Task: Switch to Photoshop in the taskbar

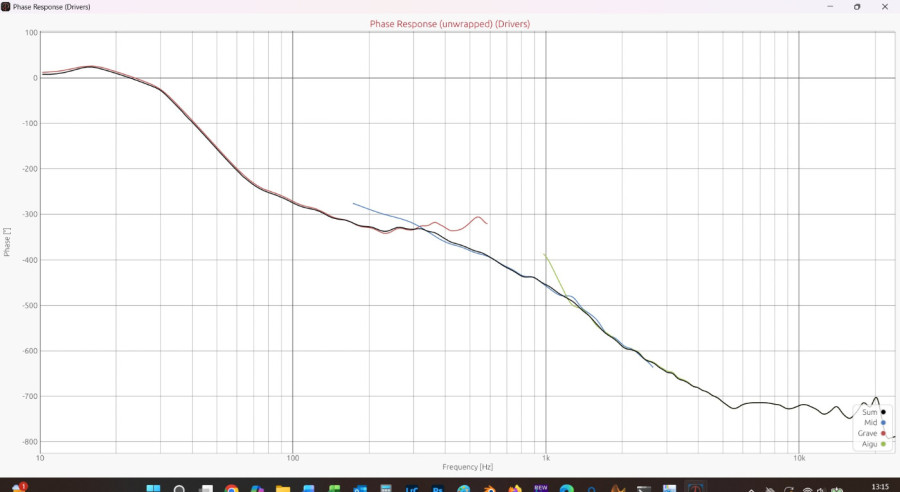Action: click(x=438, y=487)
